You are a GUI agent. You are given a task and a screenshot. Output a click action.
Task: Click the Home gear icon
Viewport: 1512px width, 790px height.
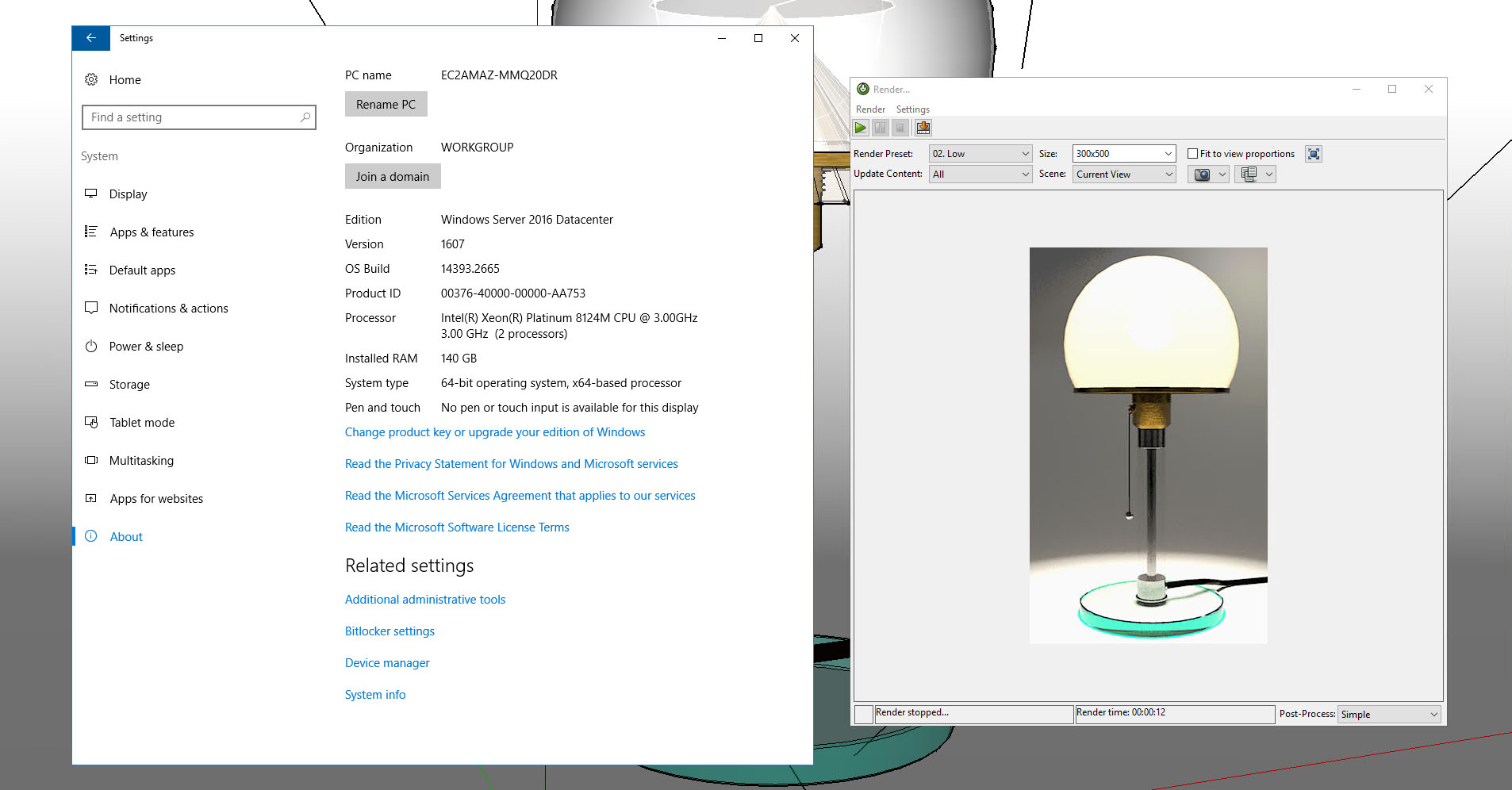click(91, 79)
